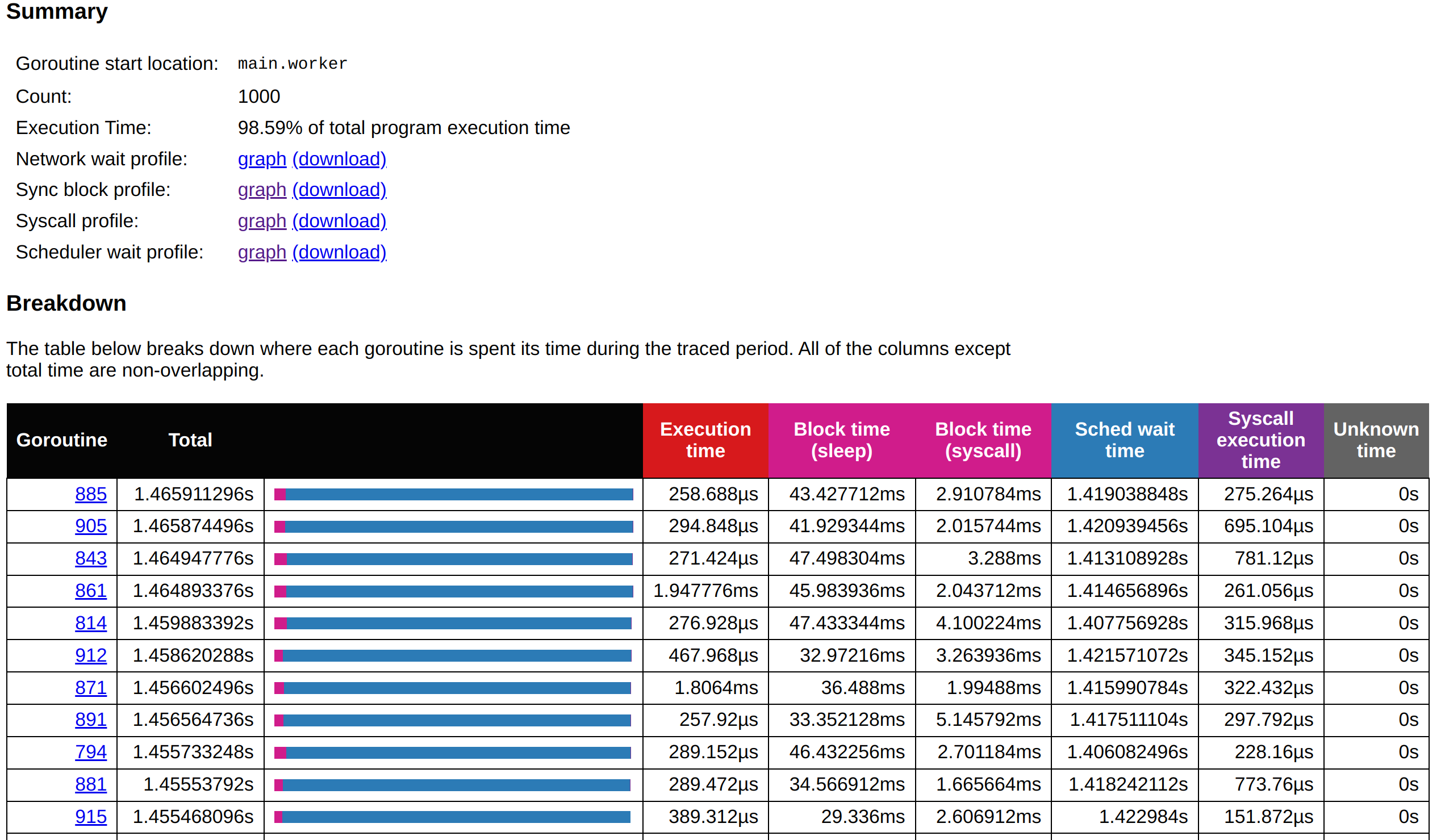Click the Unknown time column header
This screenshot has width=1445, height=840.
(1376, 440)
